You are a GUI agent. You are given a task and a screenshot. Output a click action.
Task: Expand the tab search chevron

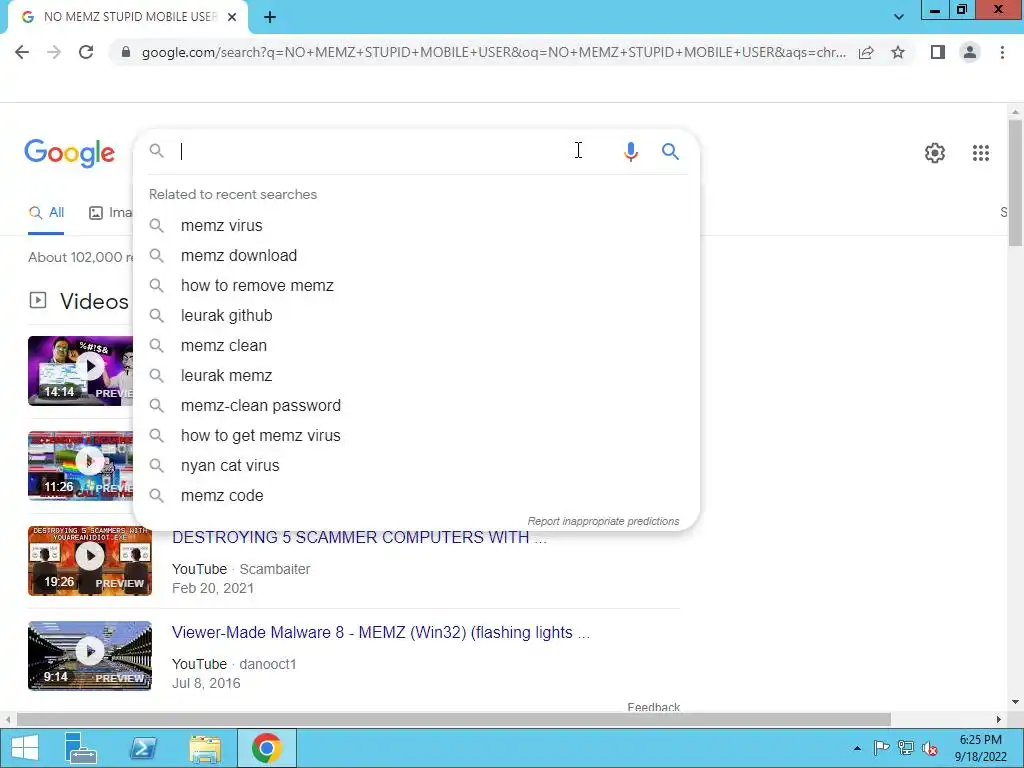pyautogui.click(x=899, y=17)
